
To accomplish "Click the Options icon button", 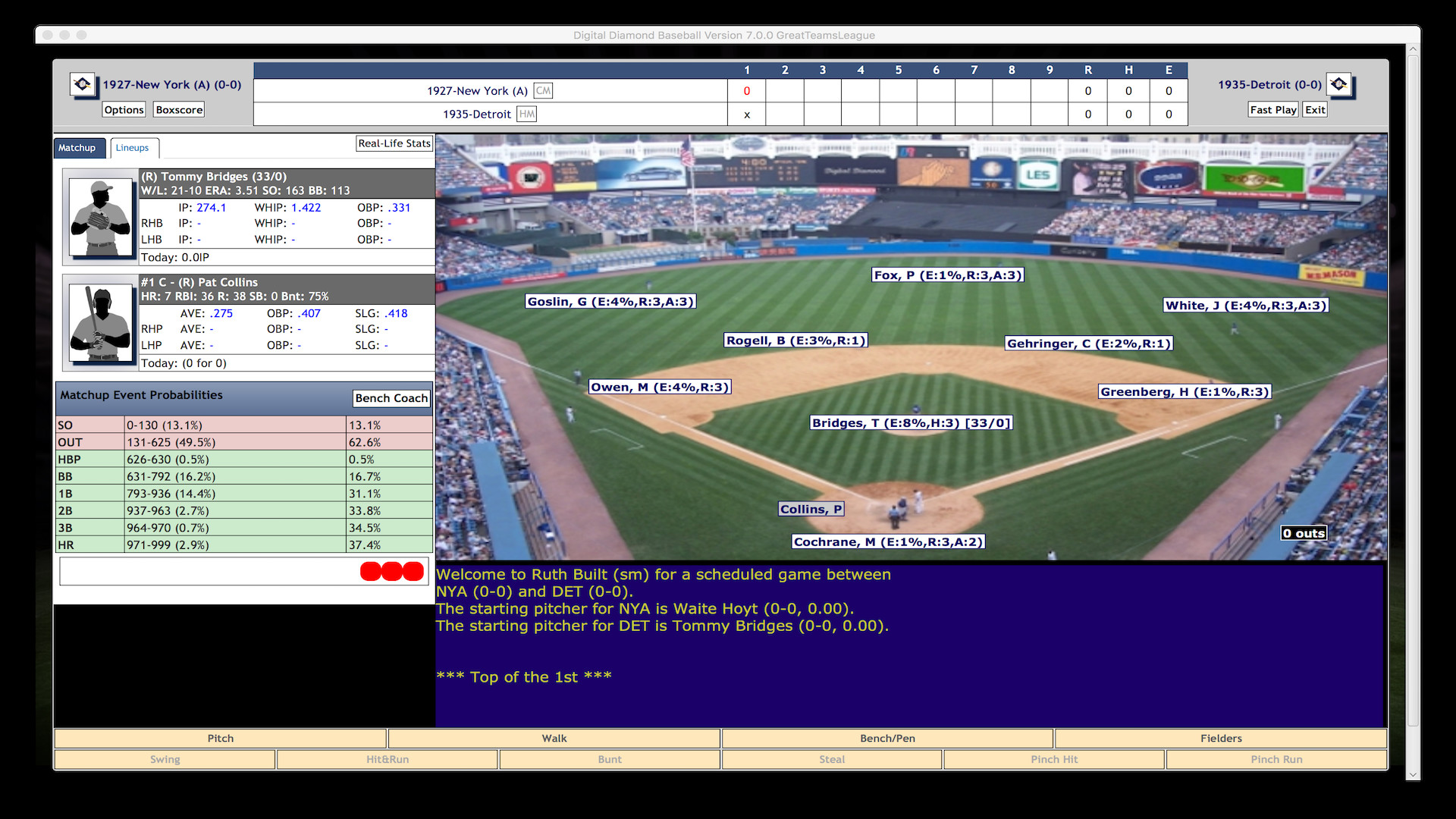I will point(124,109).
